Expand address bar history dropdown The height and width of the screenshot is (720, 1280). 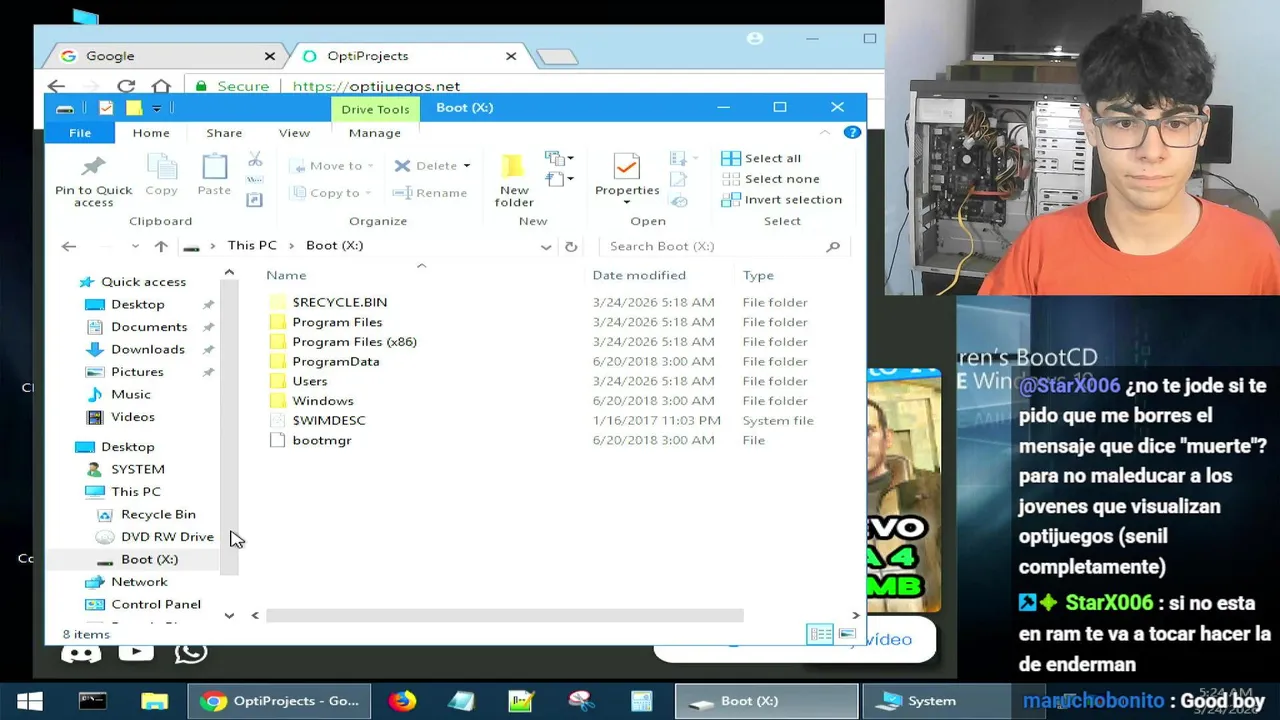(546, 246)
